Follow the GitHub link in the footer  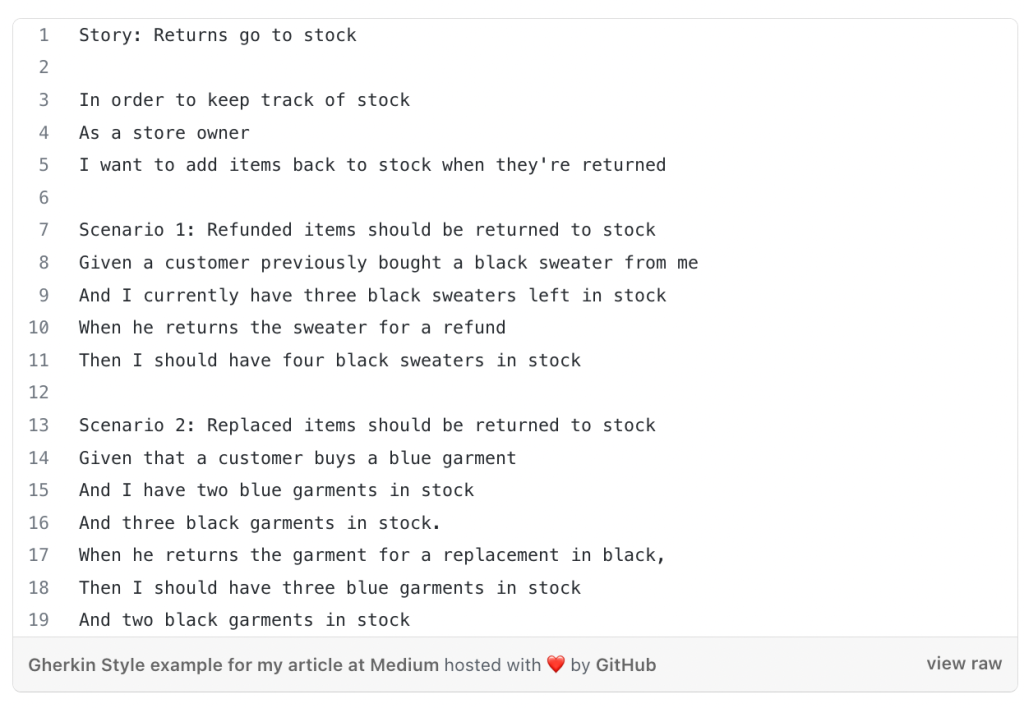pyautogui.click(x=626, y=665)
